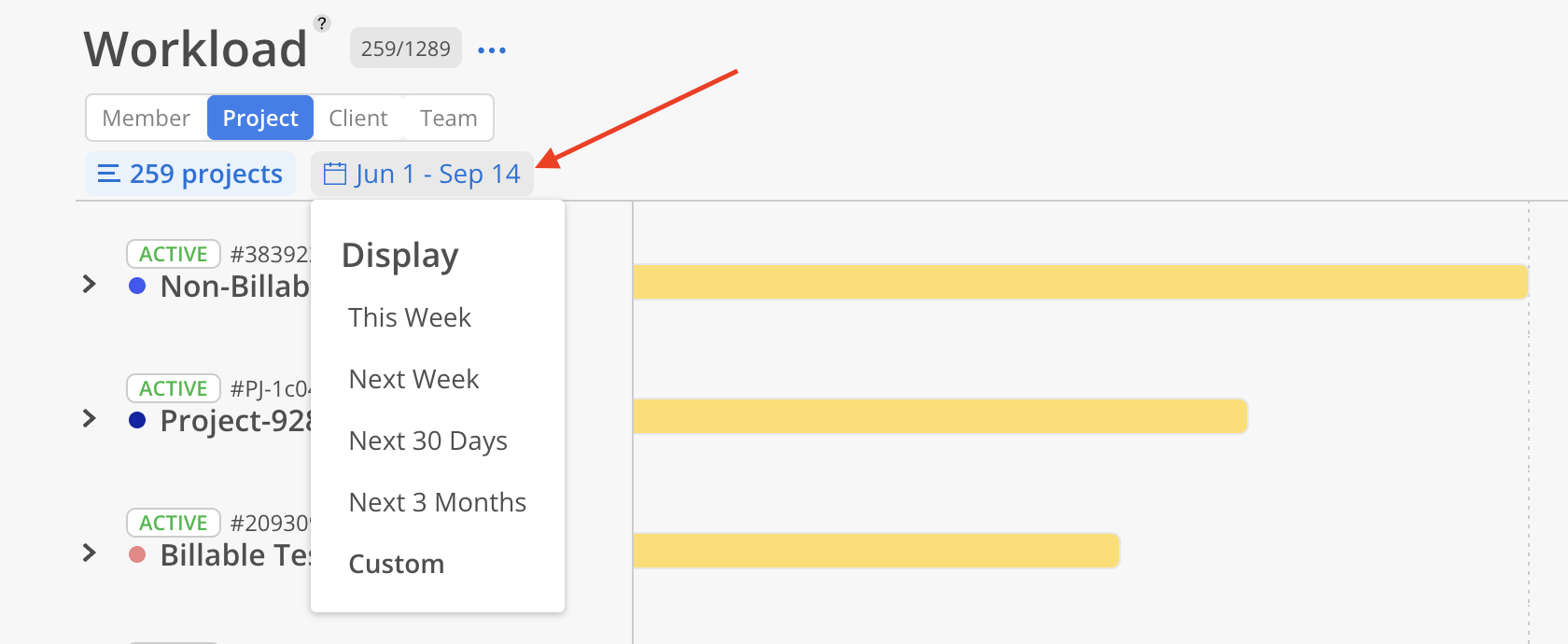Click the Non-Billable yellow workload bar
The image size is (1568, 644).
[x=1080, y=281]
